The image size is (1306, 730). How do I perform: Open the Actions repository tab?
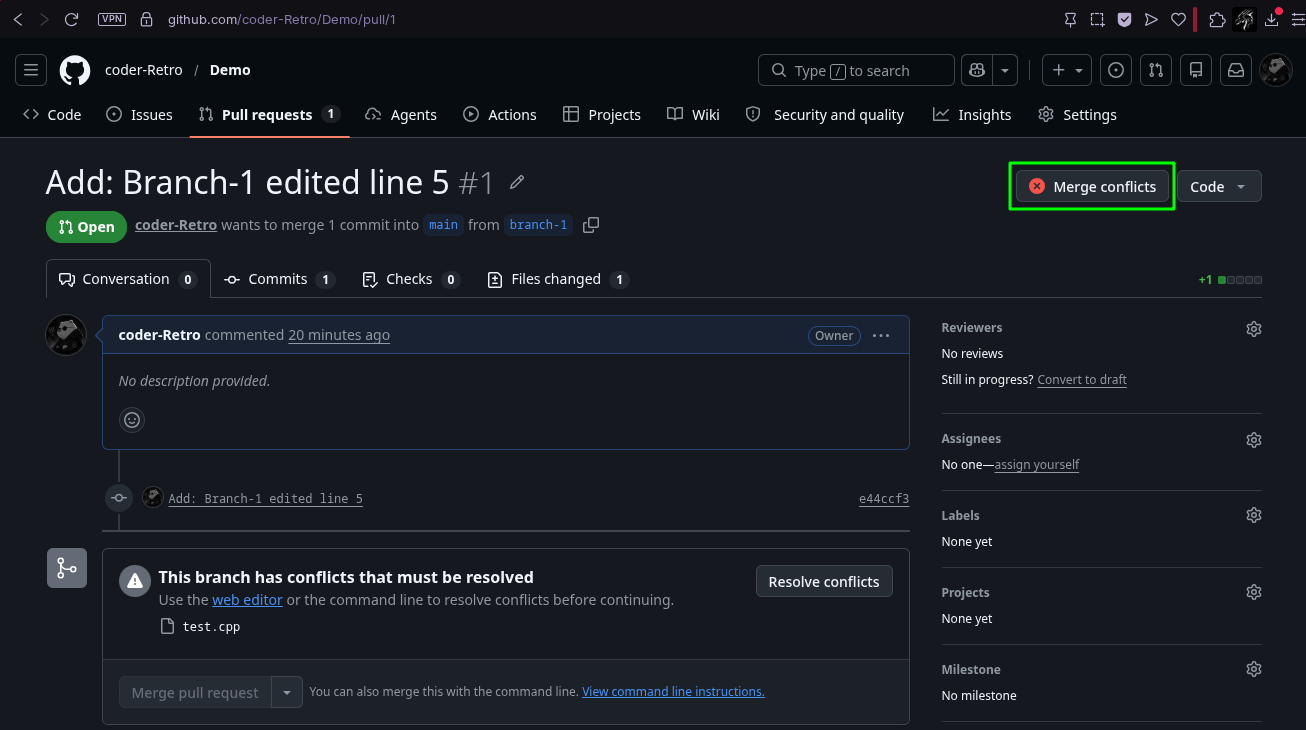click(x=500, y=115)
